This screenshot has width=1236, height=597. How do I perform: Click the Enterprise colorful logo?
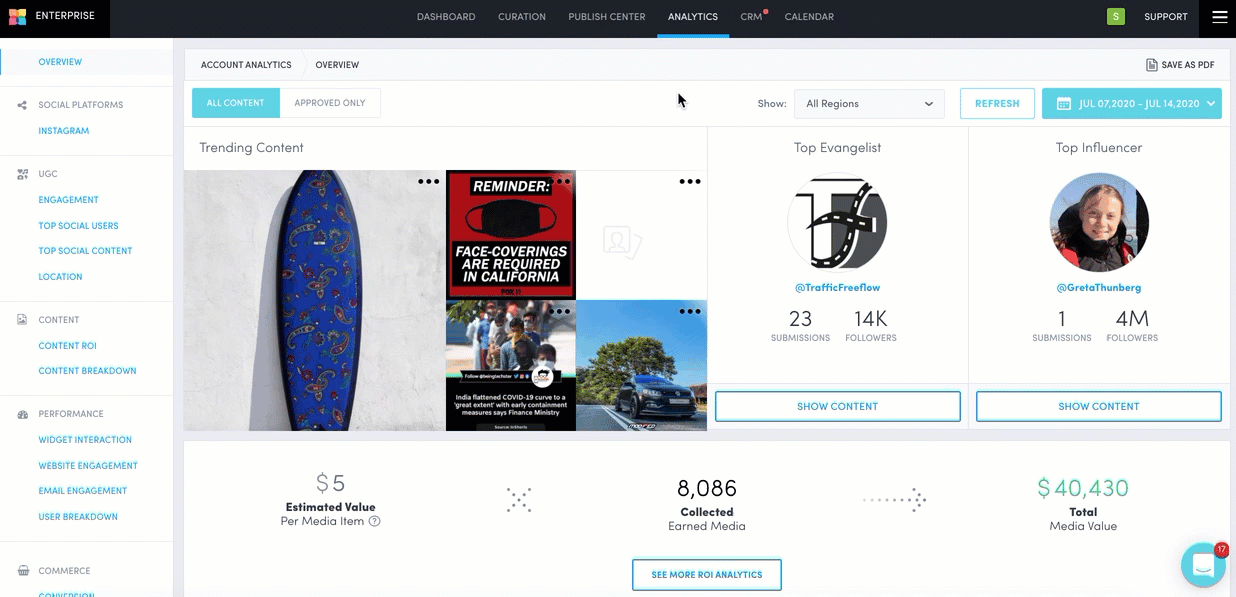point(17,17)
